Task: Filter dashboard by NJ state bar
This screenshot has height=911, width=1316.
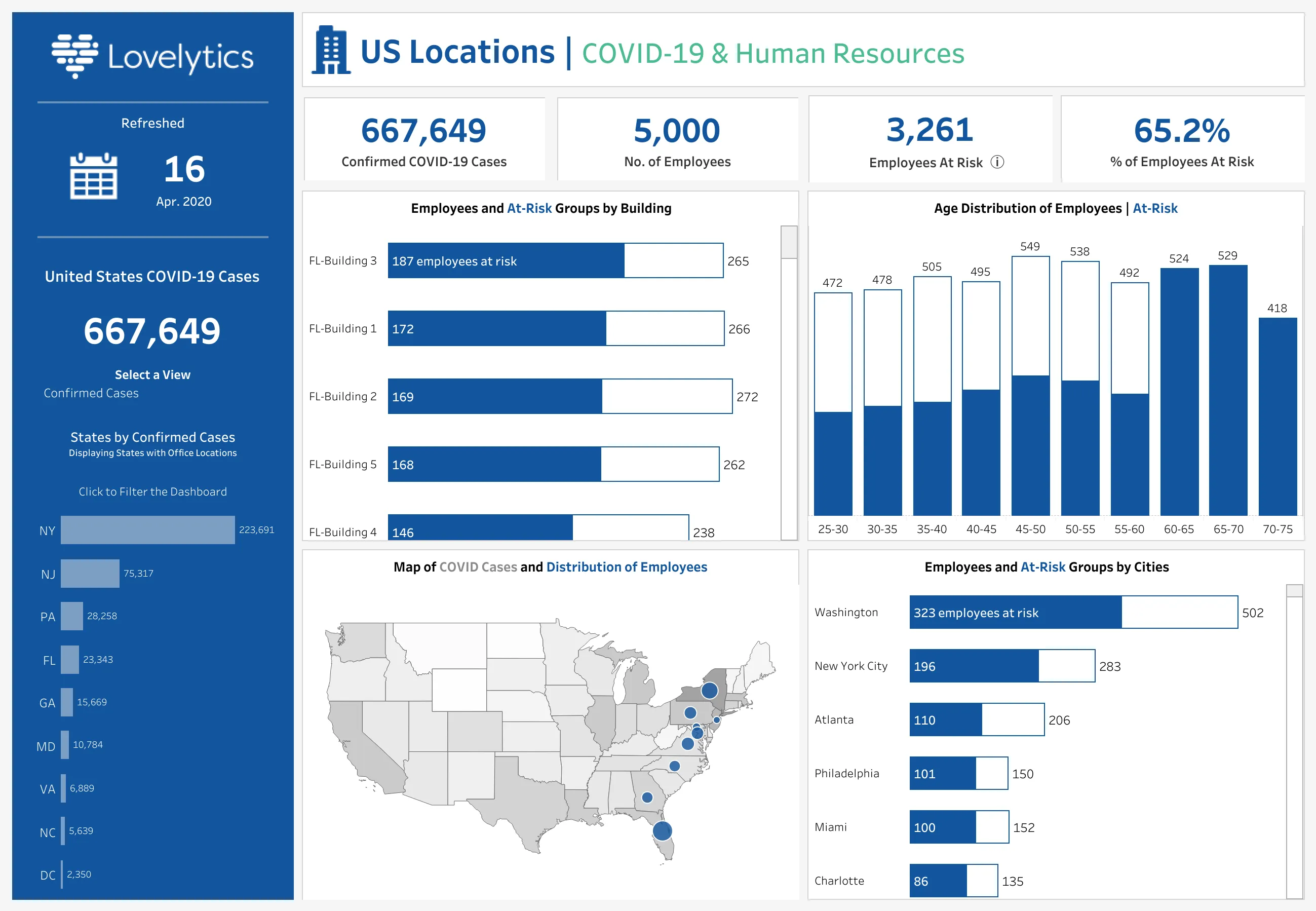Action: tap(90, 574)
